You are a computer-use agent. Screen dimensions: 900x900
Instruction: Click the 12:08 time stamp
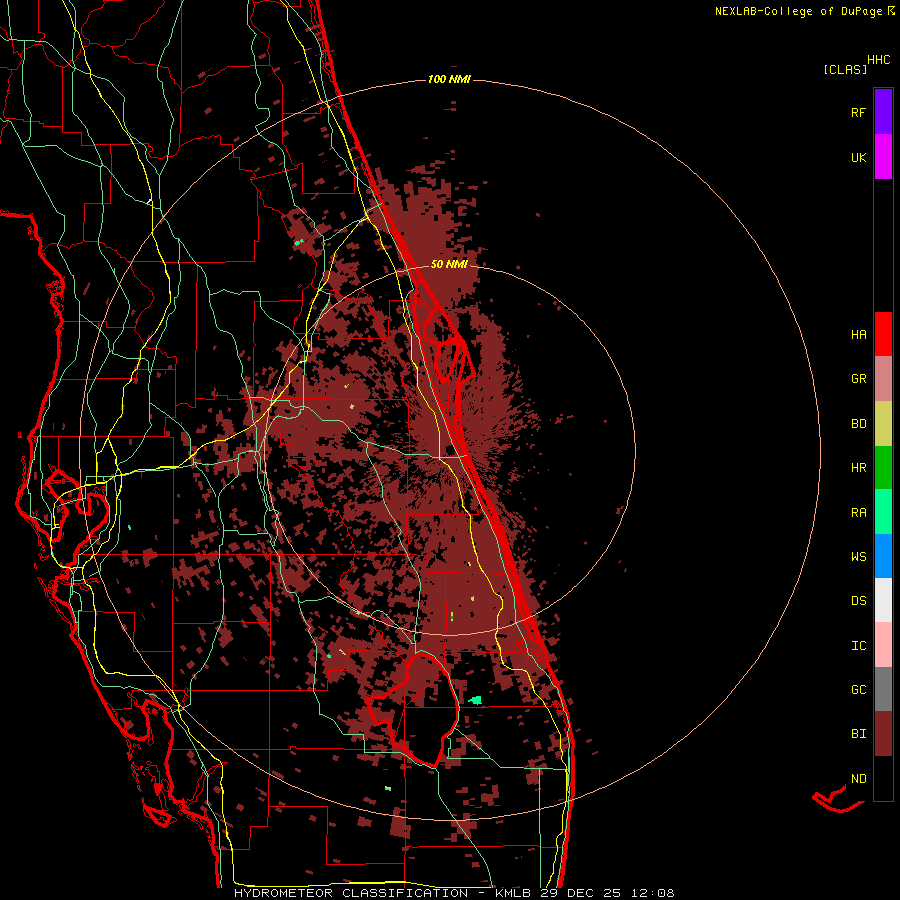(x=653, y=893)
